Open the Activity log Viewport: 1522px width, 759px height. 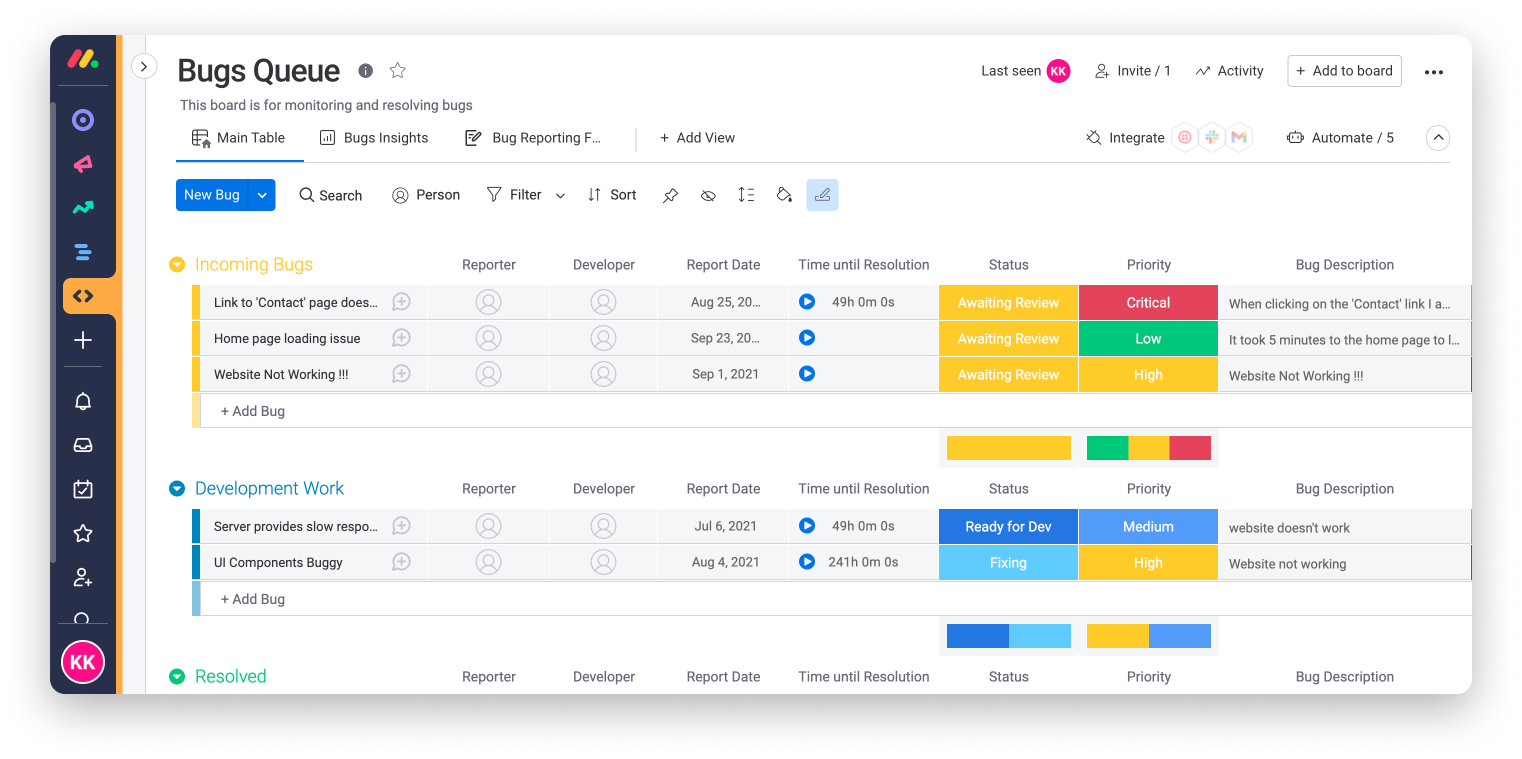(1229, 71)
